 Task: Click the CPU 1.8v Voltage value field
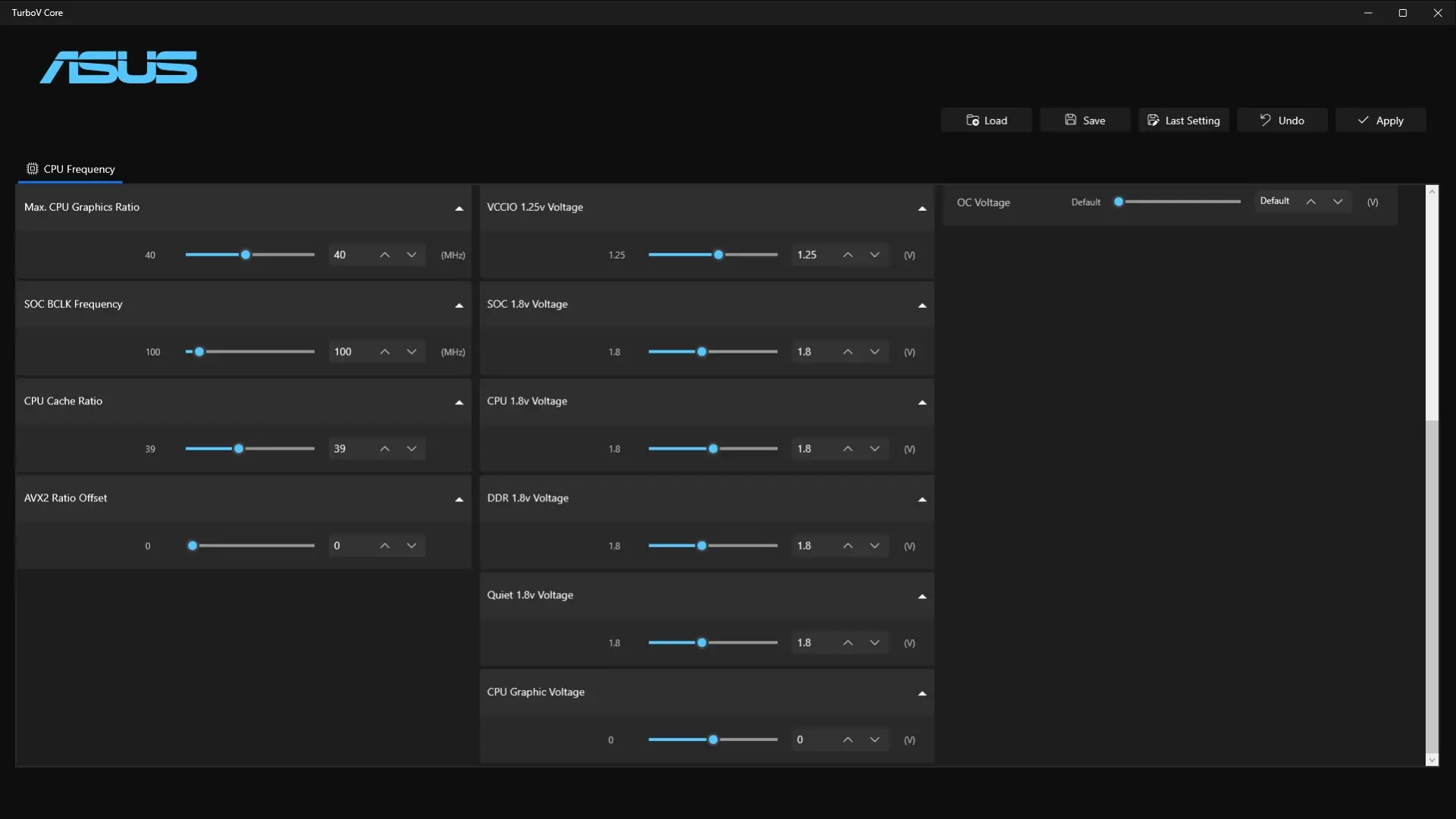pyautogui.click(x=811, y=449)
